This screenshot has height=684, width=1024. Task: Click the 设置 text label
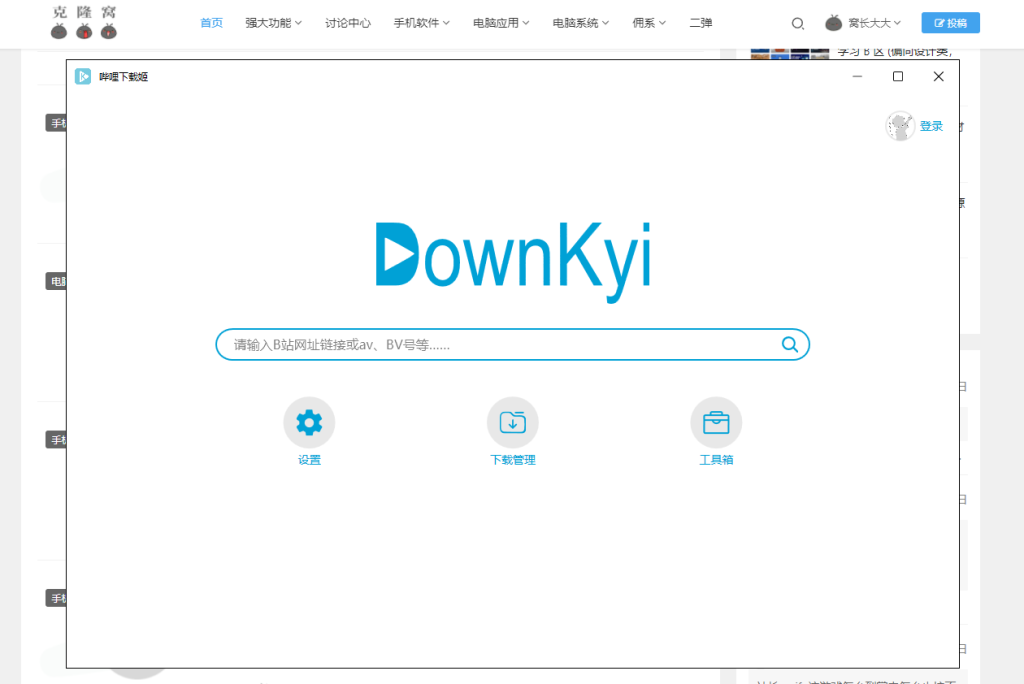(x=309, y=460)
